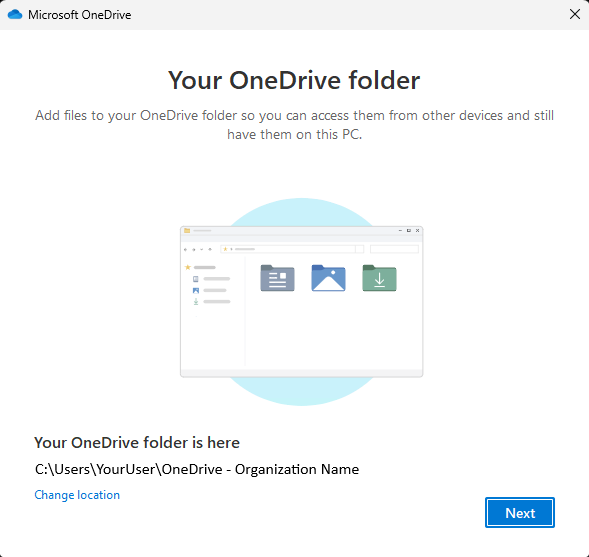Click the OneDrive folder path text

click(x=197, y=469)
